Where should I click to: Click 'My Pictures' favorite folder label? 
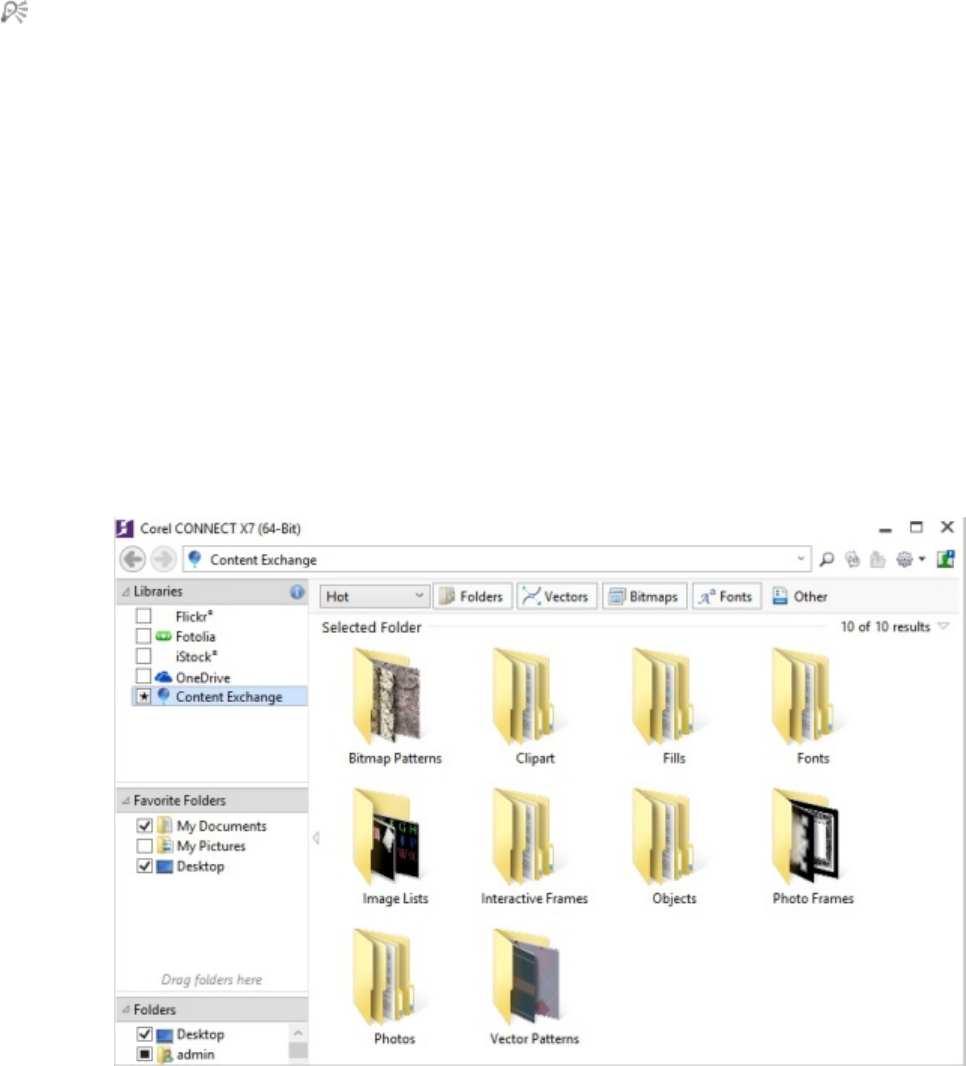point(211,846)
